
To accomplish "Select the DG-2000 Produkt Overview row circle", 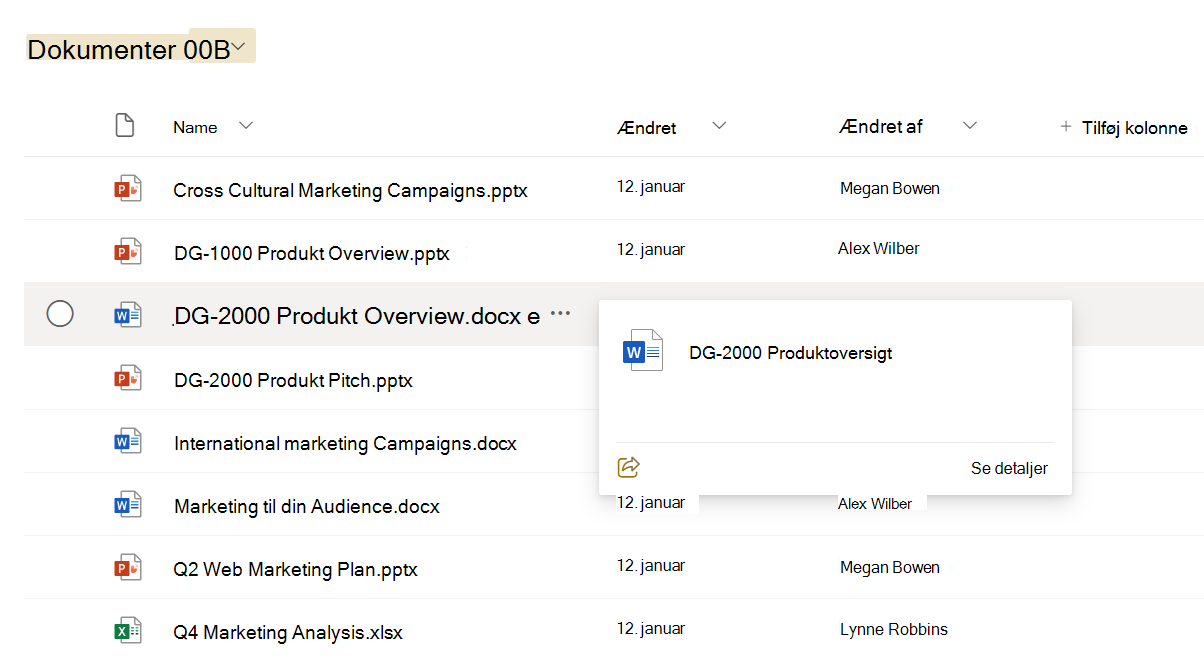I will [x=60, y=314].
